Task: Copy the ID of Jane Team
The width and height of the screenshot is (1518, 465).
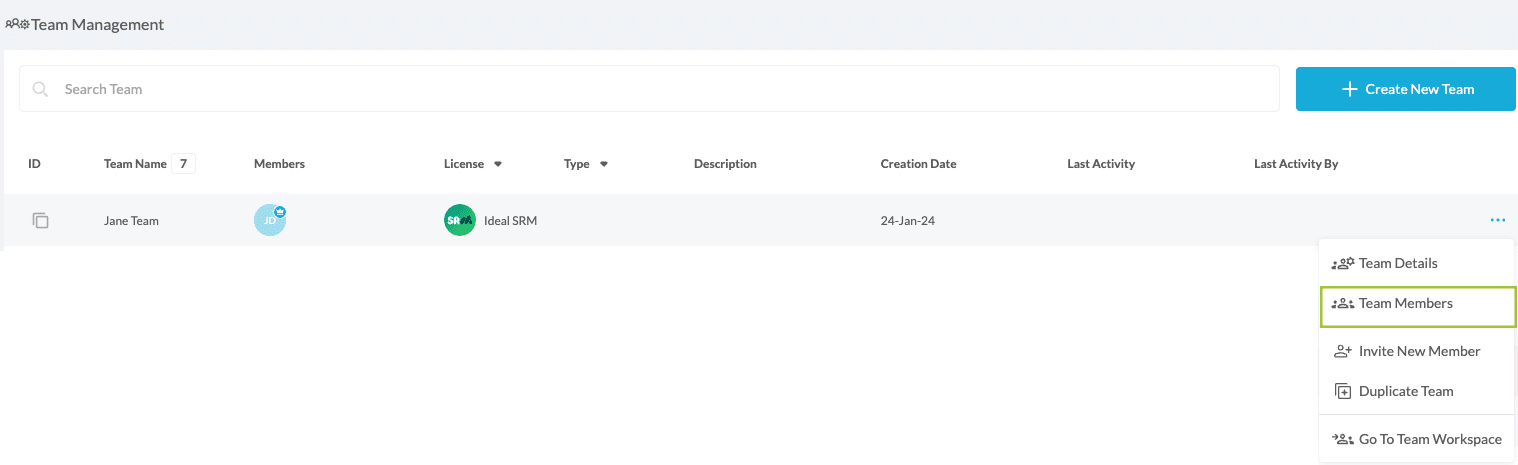Action: 40,221
